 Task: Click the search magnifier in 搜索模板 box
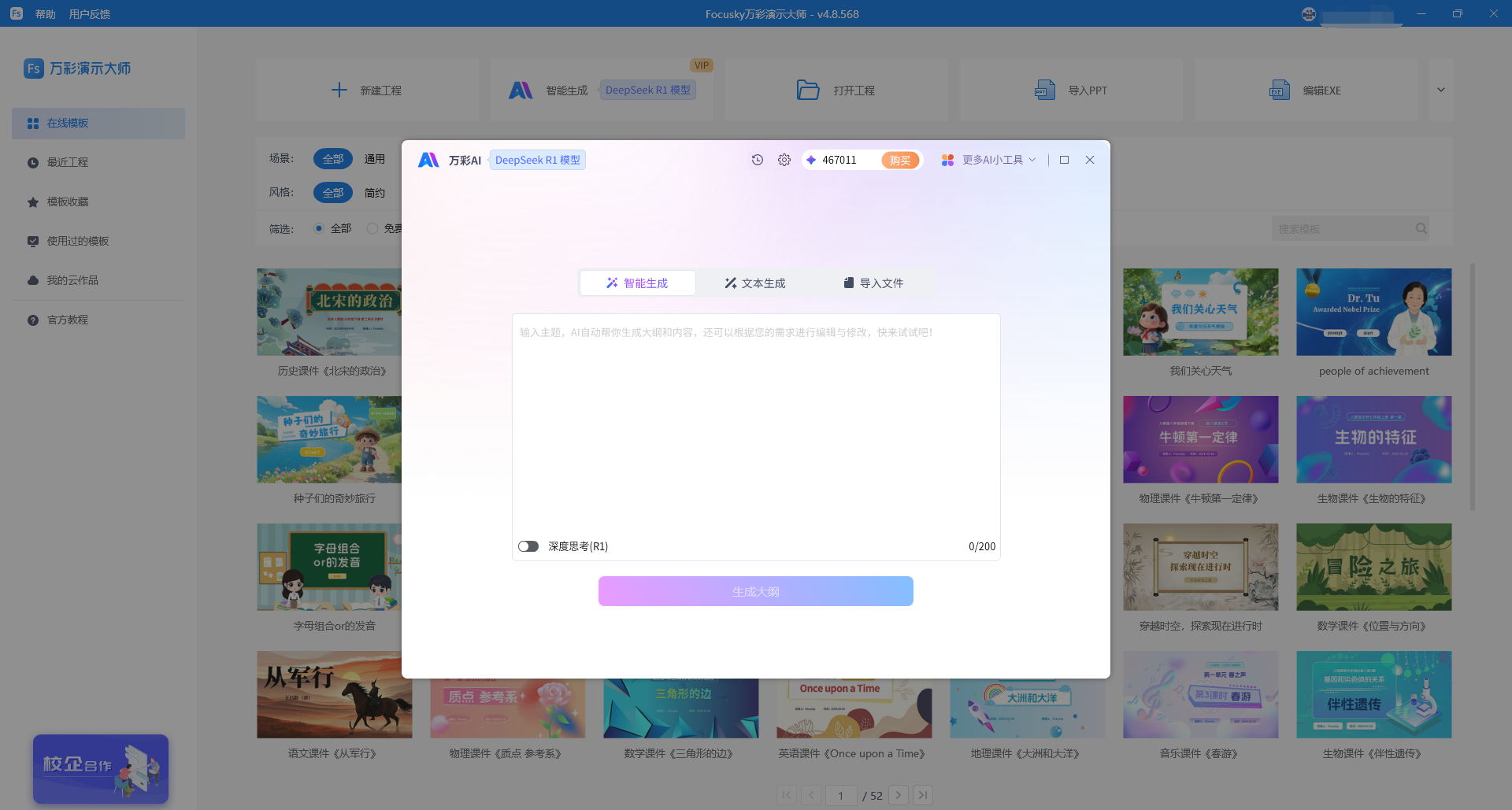1421,229
